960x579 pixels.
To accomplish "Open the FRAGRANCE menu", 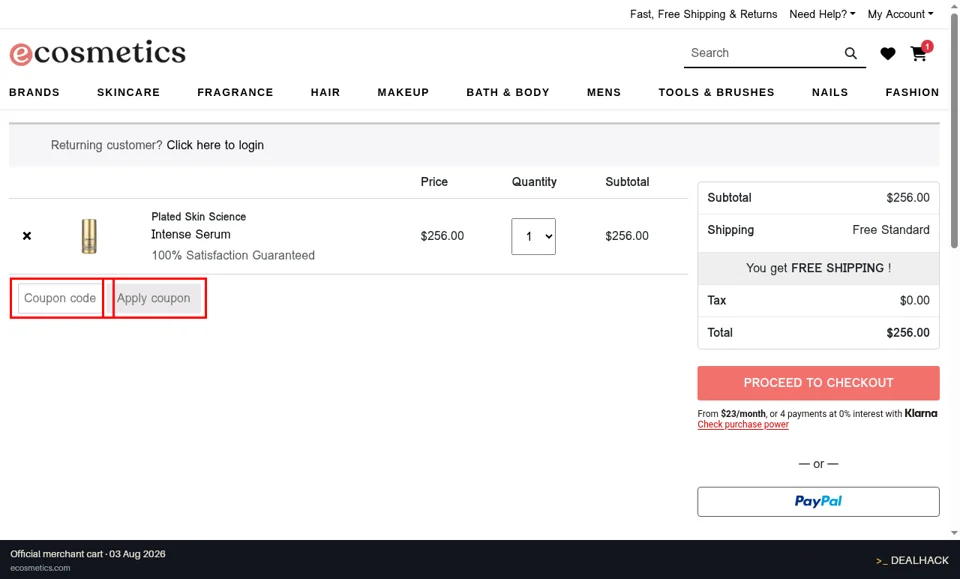I will tap(235, 92).
